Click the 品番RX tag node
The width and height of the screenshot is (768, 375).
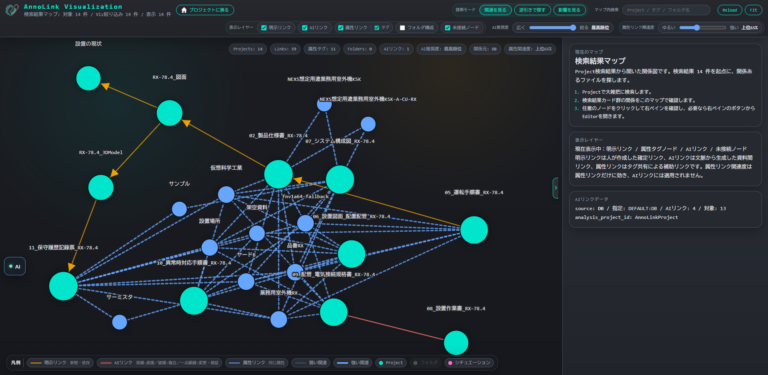(295, 272)
